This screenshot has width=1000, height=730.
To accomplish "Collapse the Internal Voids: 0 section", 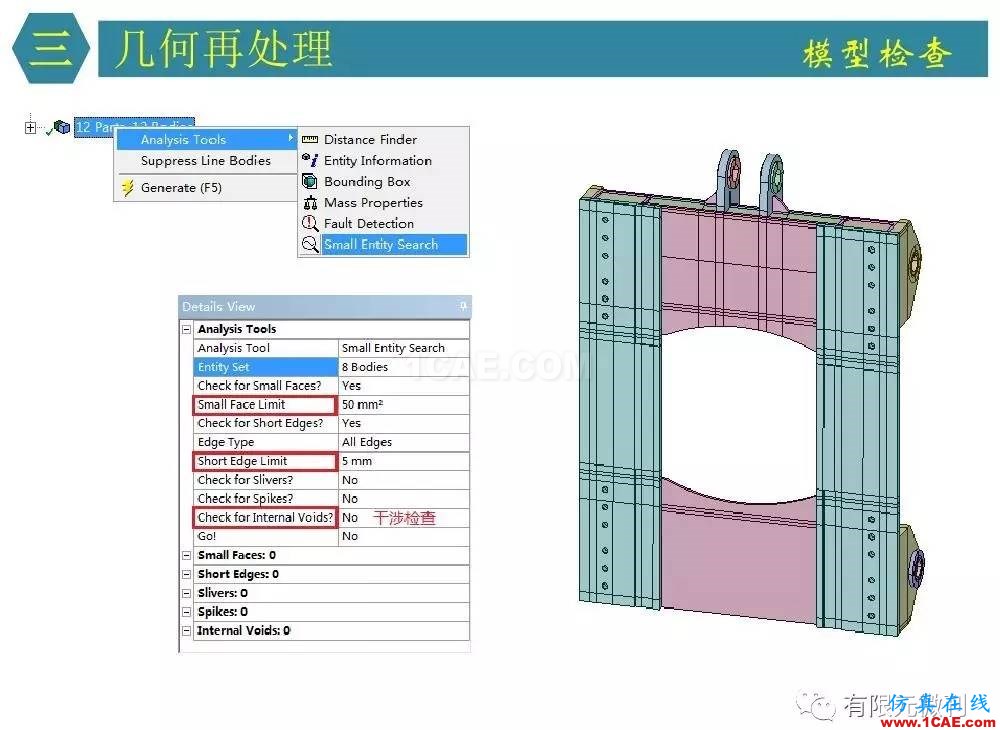I will point(187,631).
